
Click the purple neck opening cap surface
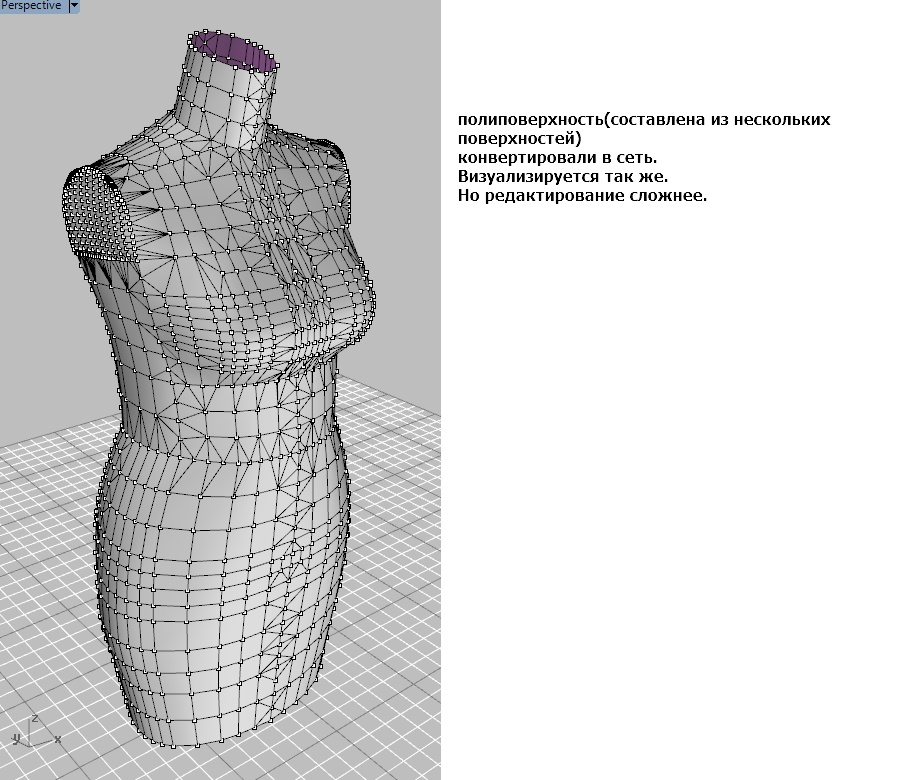point(234,51)
